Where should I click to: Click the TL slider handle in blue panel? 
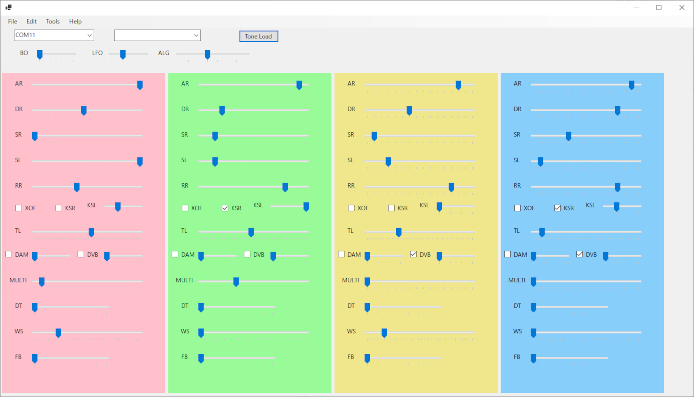click(542, 232)
